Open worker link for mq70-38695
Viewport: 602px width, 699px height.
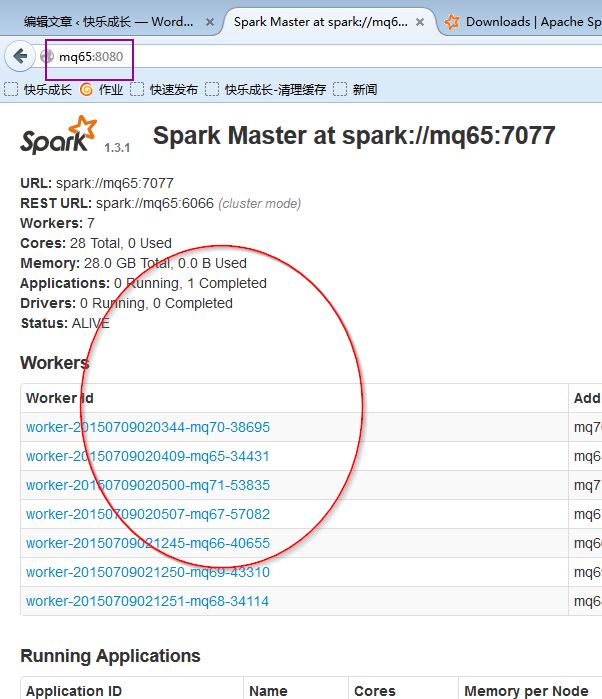click(148, 427)
